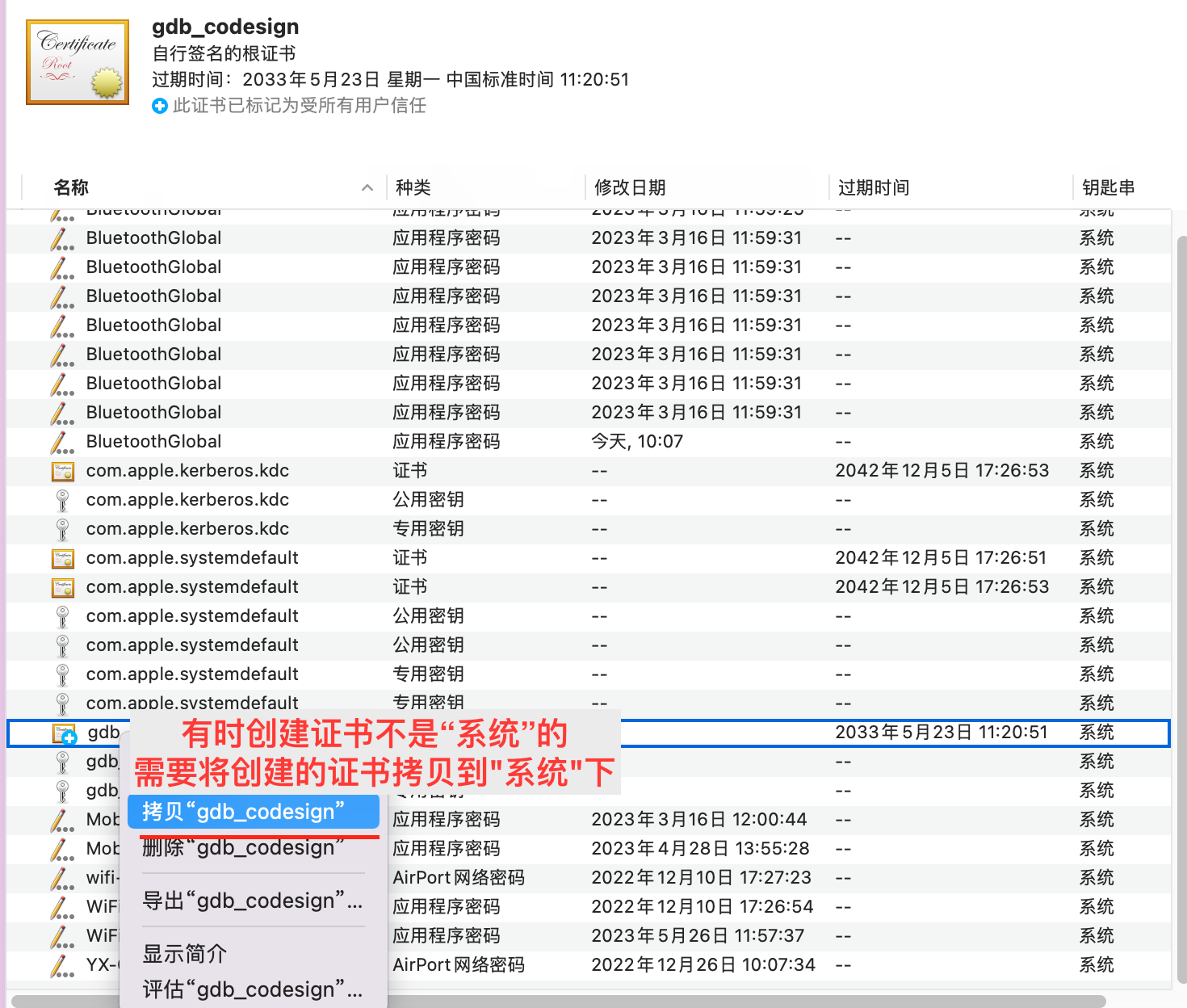Select certificate icon of the highlighted gdb_codesign row
This screenshot has height=1008, width=1187.
(x=64, y=733)
